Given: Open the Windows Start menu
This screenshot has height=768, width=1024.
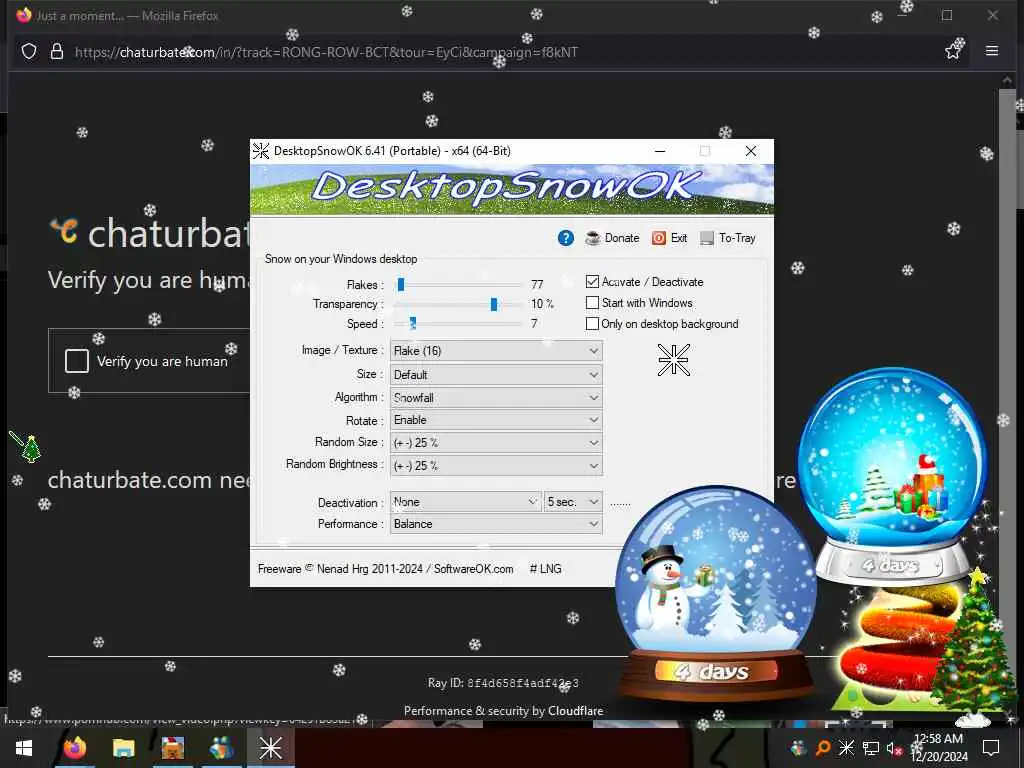Looking at the screenshot, I should (24, 748).
